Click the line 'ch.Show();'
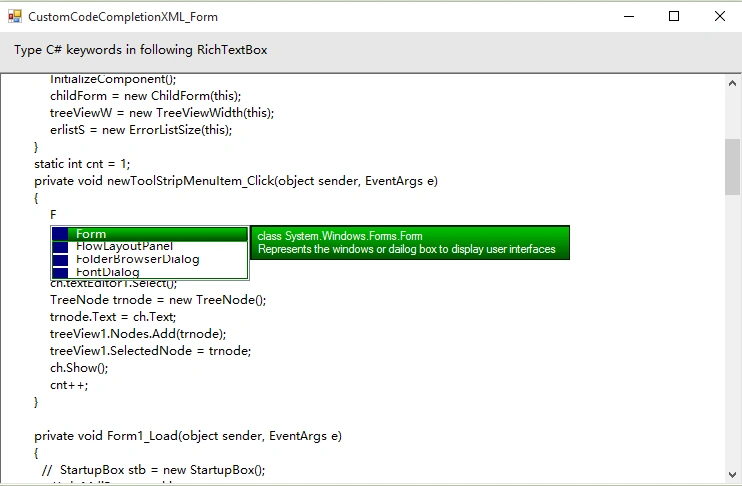The height and width of the screenshot is (486, 742). (79, 368)
